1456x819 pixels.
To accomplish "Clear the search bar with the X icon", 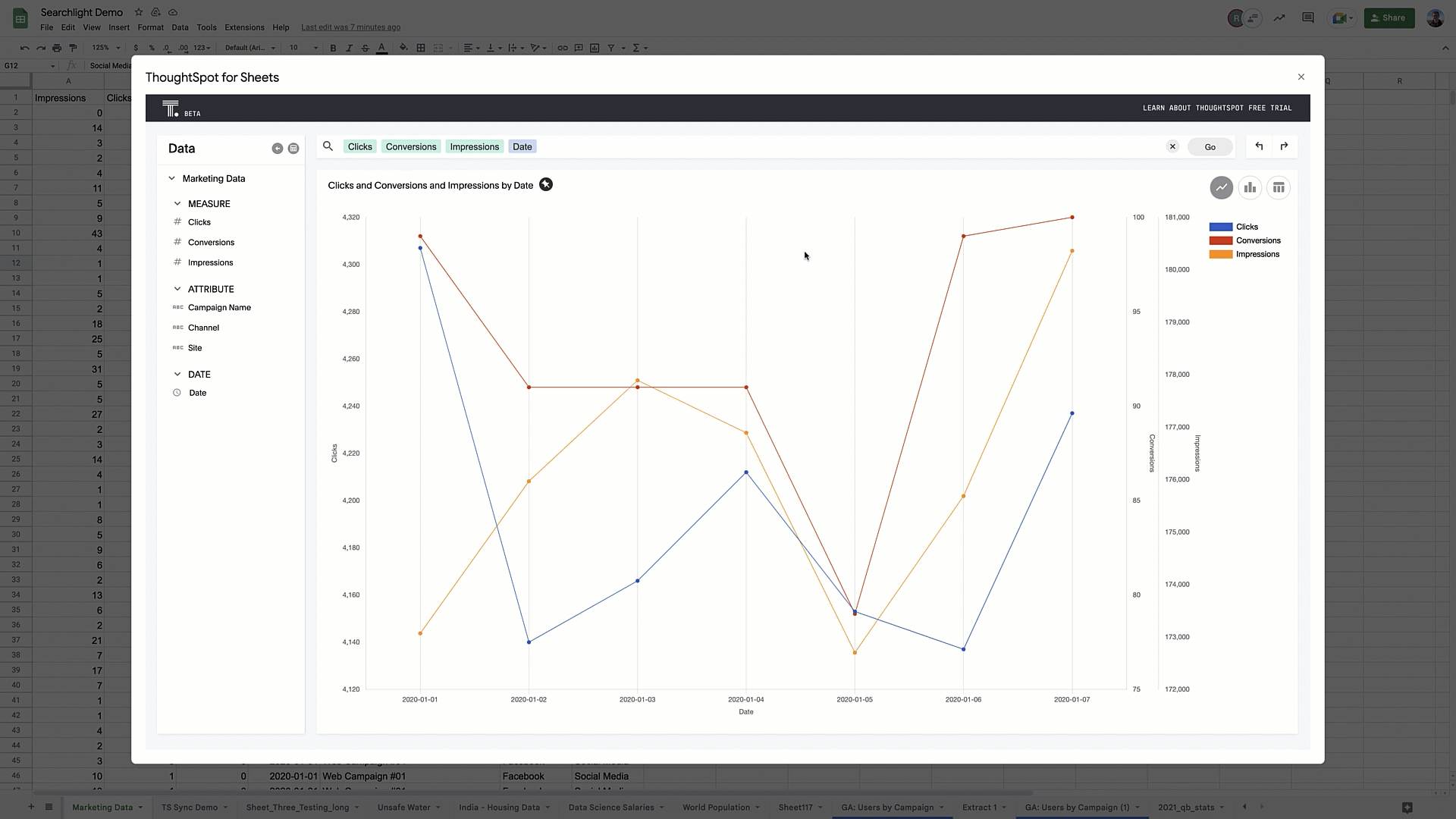I will point(1172,146).
